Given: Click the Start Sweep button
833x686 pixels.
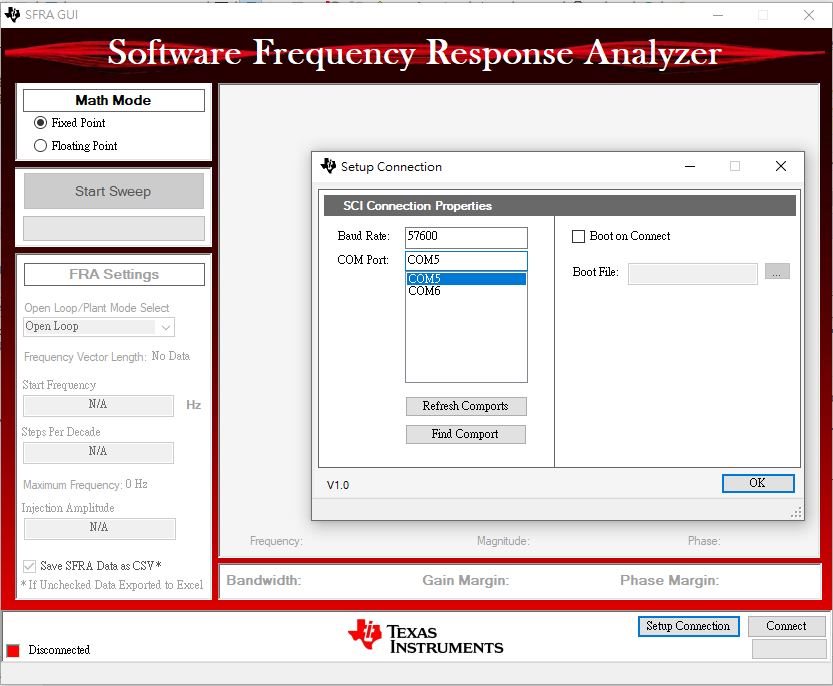Looking at the screenshot, I should coord(113,191).
